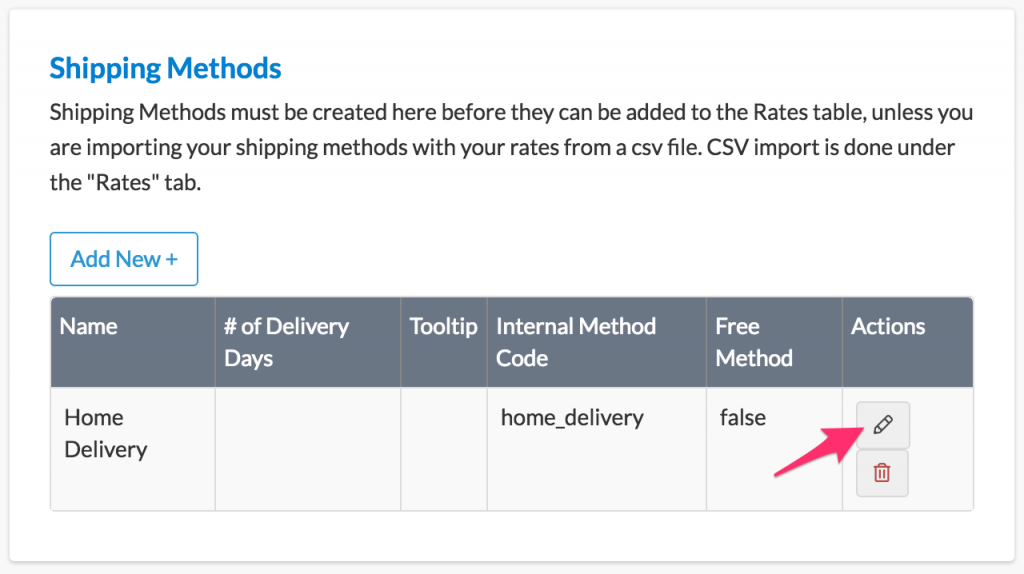The width and height of the screenshot is (1024, 574).
Task: Click the Shipping Methods heading
Action: click(165, 68)
